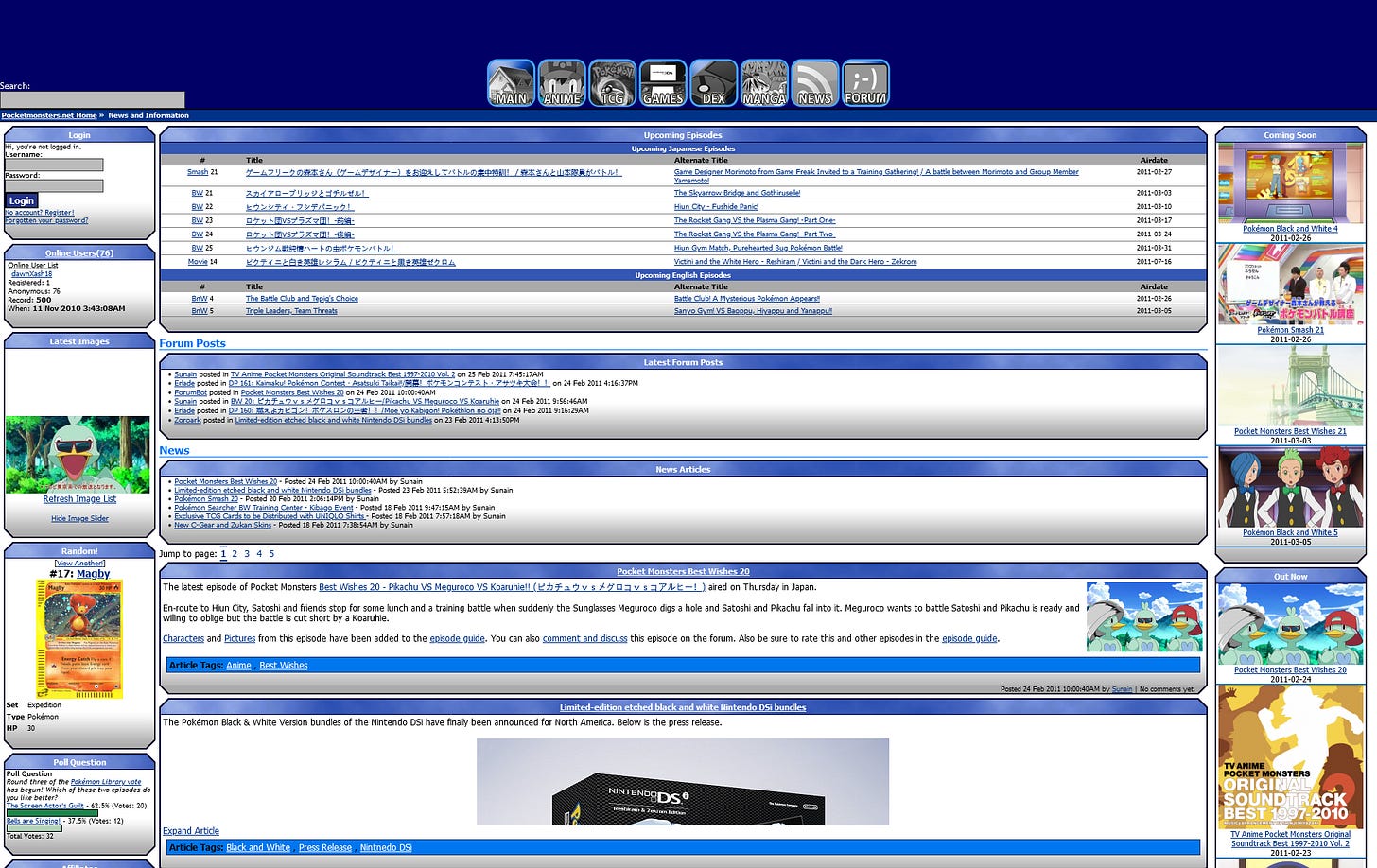Open dawnXash18 user profile link
Image resolution: width=1377 pixels, height=868 pixels.
point(32,274)
